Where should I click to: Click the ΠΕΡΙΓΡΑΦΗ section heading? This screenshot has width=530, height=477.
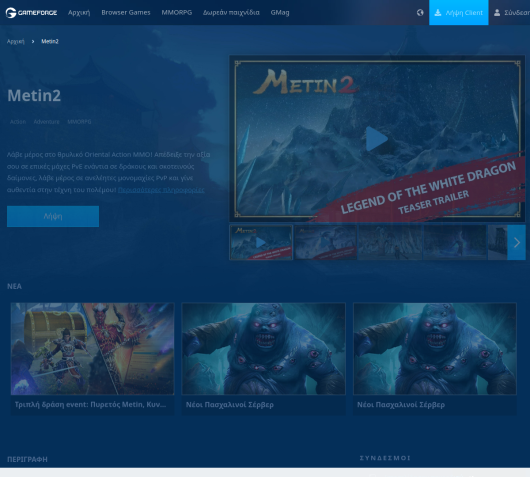[x=27, y=459]
